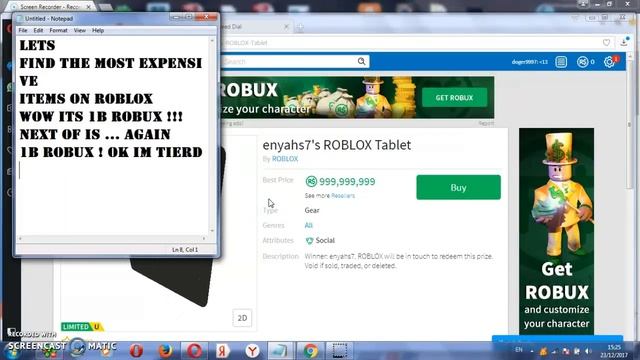Open Notepad View menu

click(x=80, y=30)
